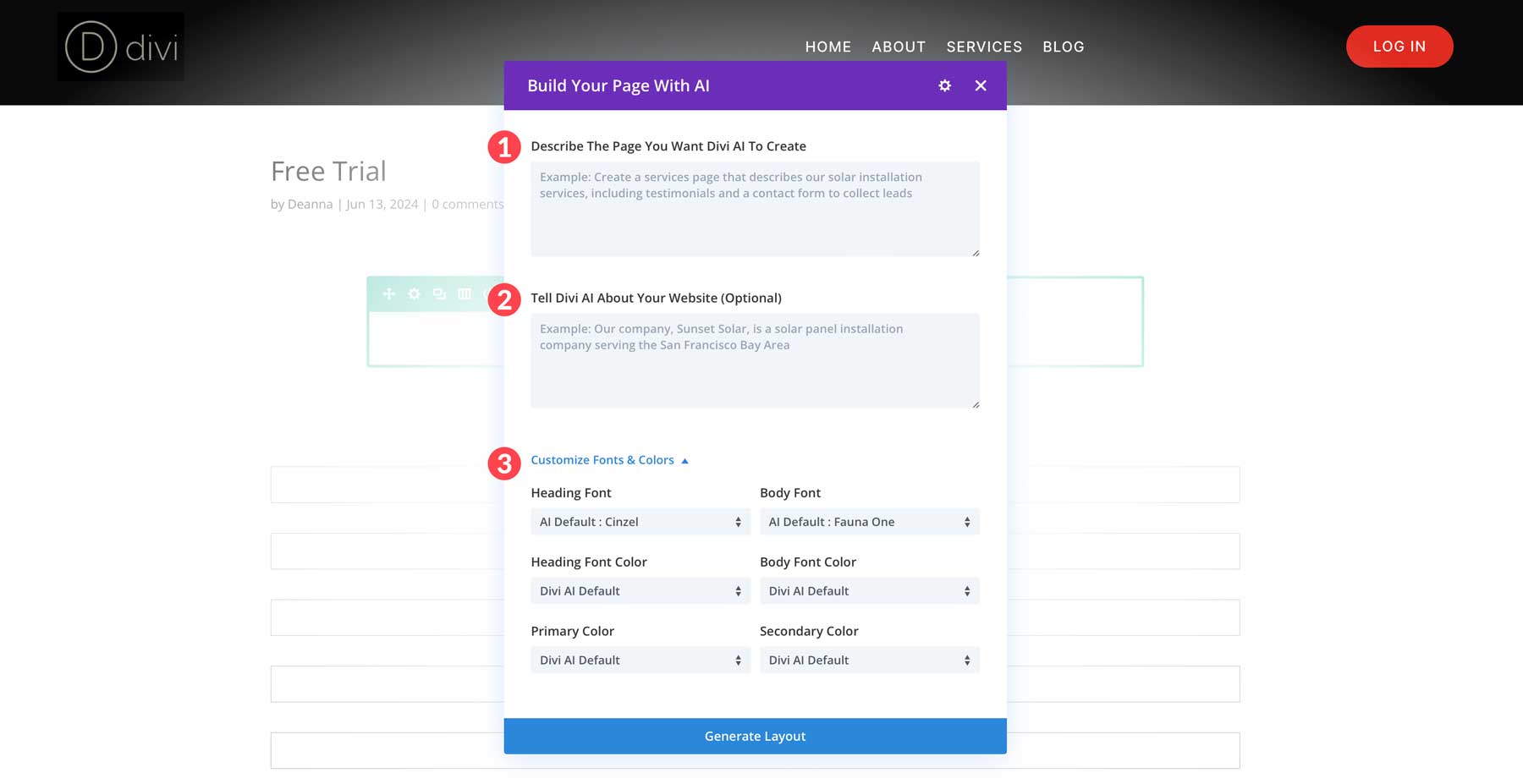1523x784 pixels.
Task: Open the Body Font Color dropdown
Action: click(x=869, y=590)
